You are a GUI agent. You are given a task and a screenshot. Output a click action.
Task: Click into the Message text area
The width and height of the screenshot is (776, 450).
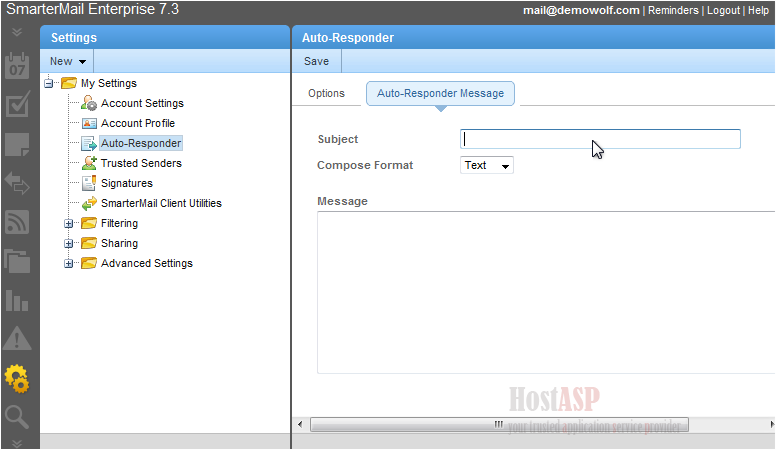click(x=546, y=293)
